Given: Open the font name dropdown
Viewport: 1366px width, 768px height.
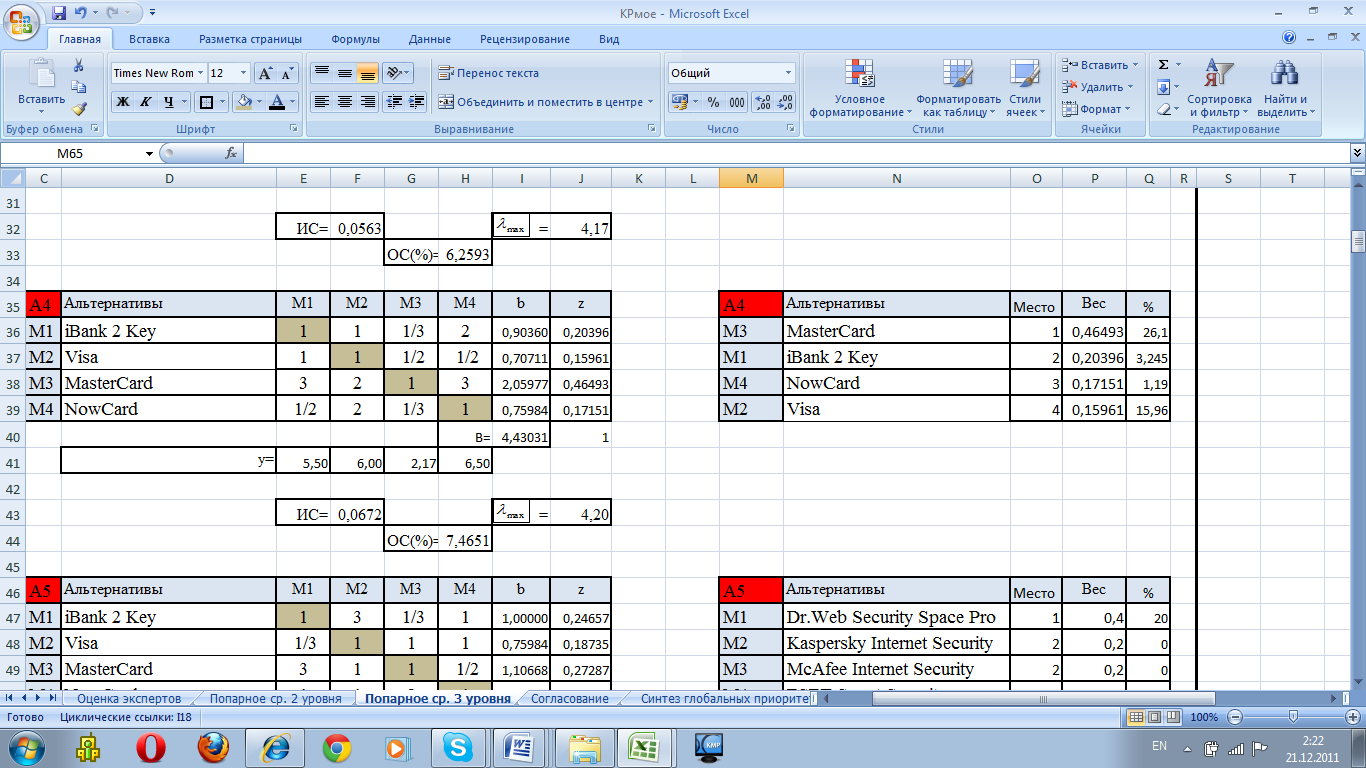Looking at the screenshot, I should coord(201,73).
